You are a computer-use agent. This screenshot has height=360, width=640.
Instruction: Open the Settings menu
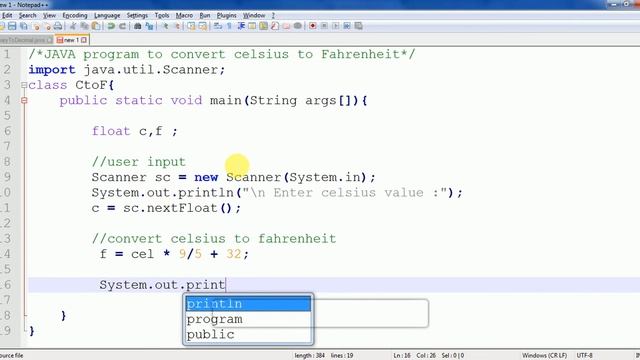pos(137,16)
